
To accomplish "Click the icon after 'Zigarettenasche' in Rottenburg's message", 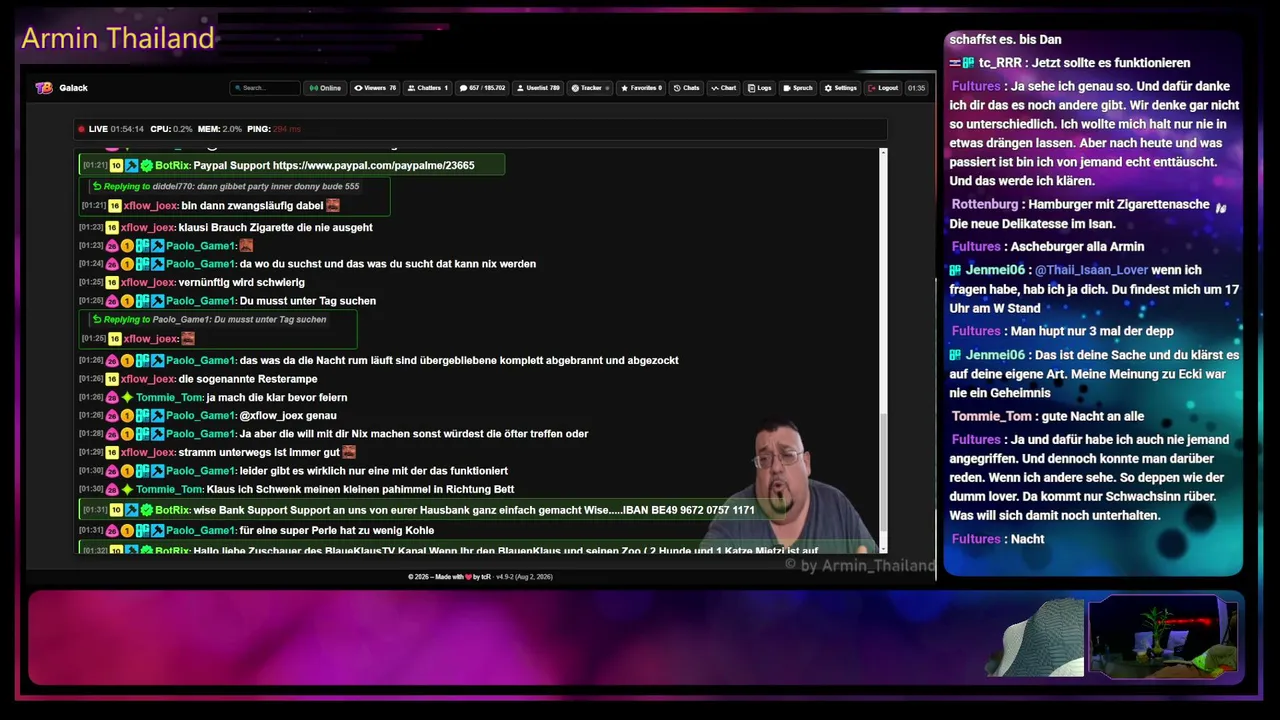I will click(1220, 207).
